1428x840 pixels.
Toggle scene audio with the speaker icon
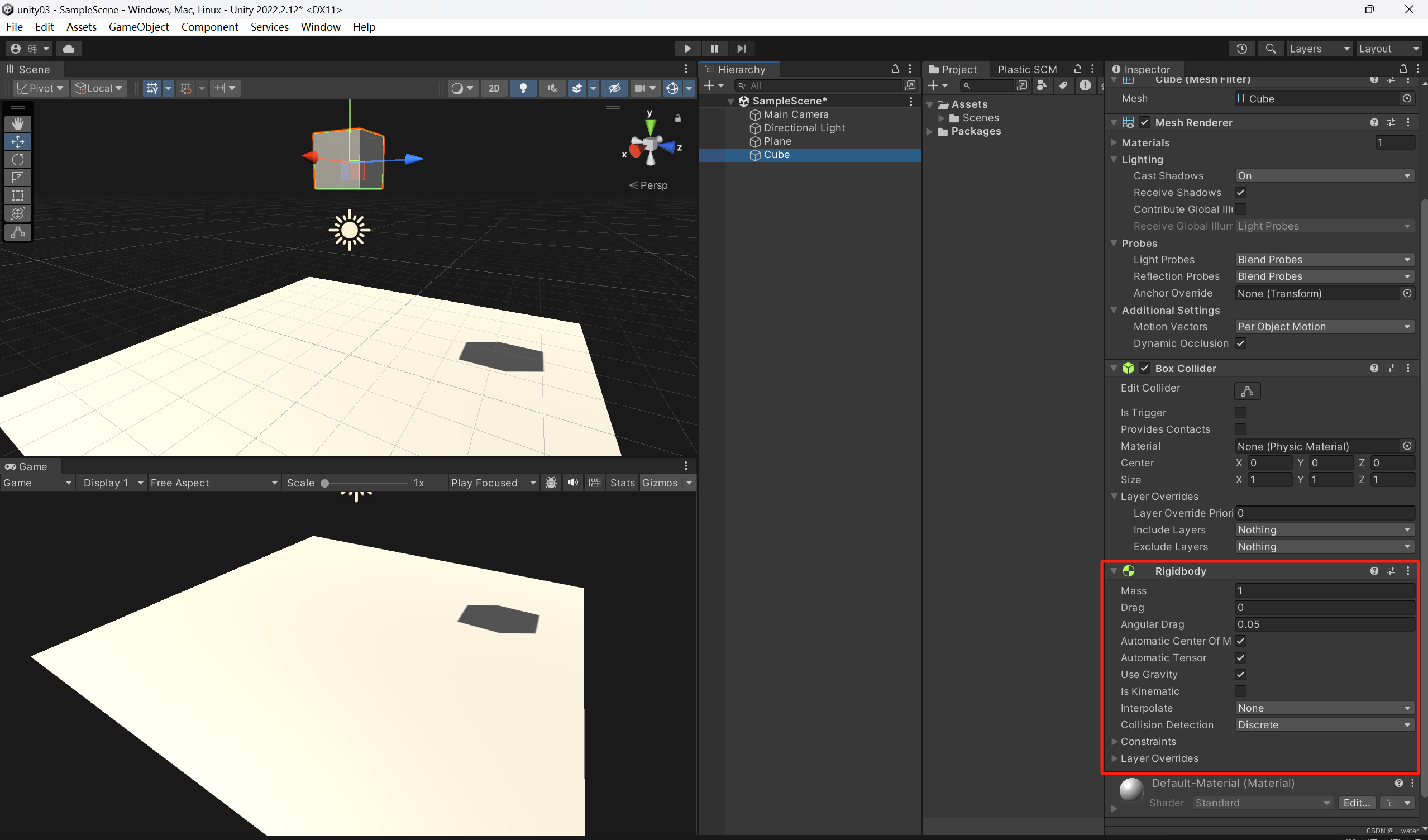click(551, 88)
